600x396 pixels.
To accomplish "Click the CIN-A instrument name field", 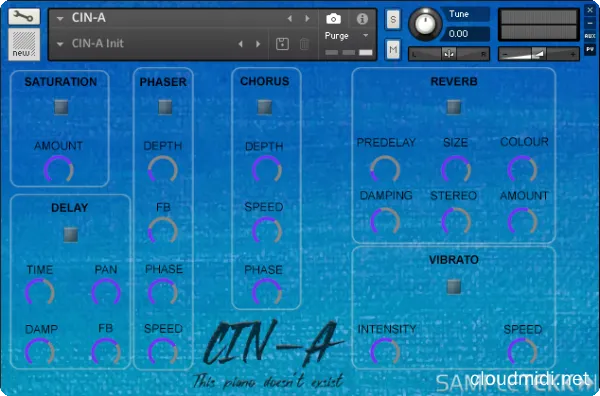I will coord(89,18).
